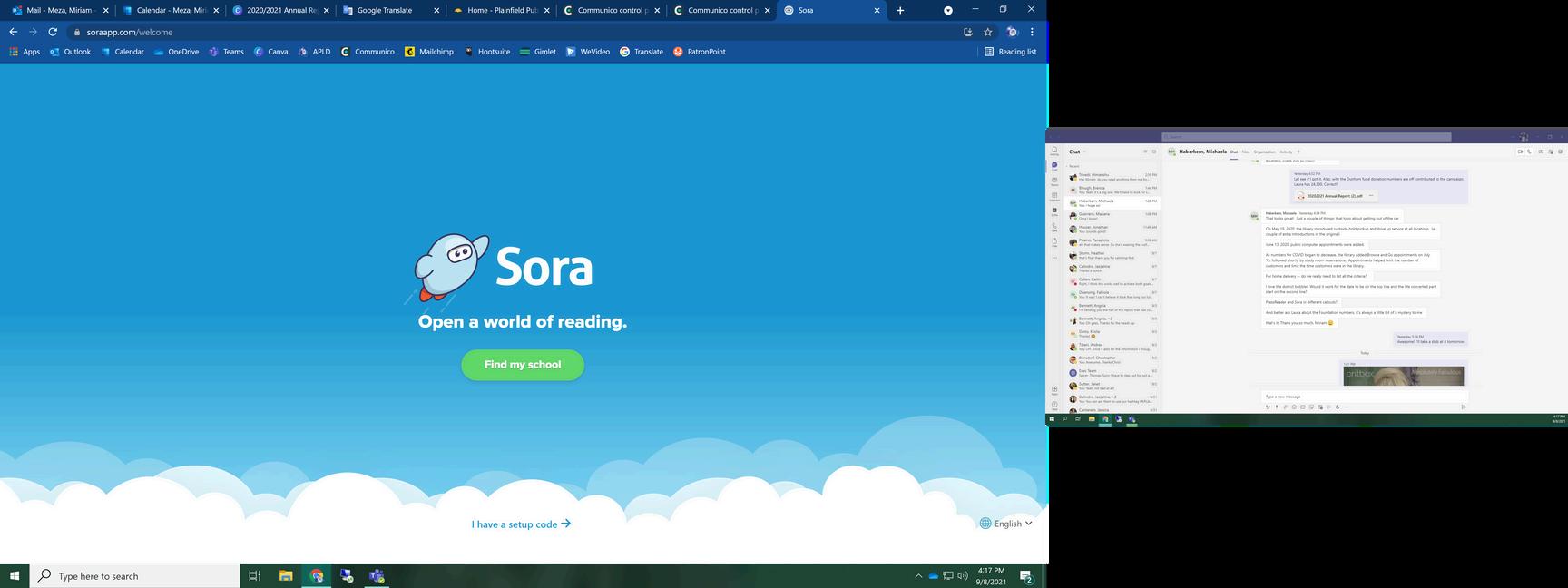This screenshot has height=588, width=1568.
Task: Switch to the Organization tab in Teams chat
Action: pyautogui.click(x=1264, y=152)
